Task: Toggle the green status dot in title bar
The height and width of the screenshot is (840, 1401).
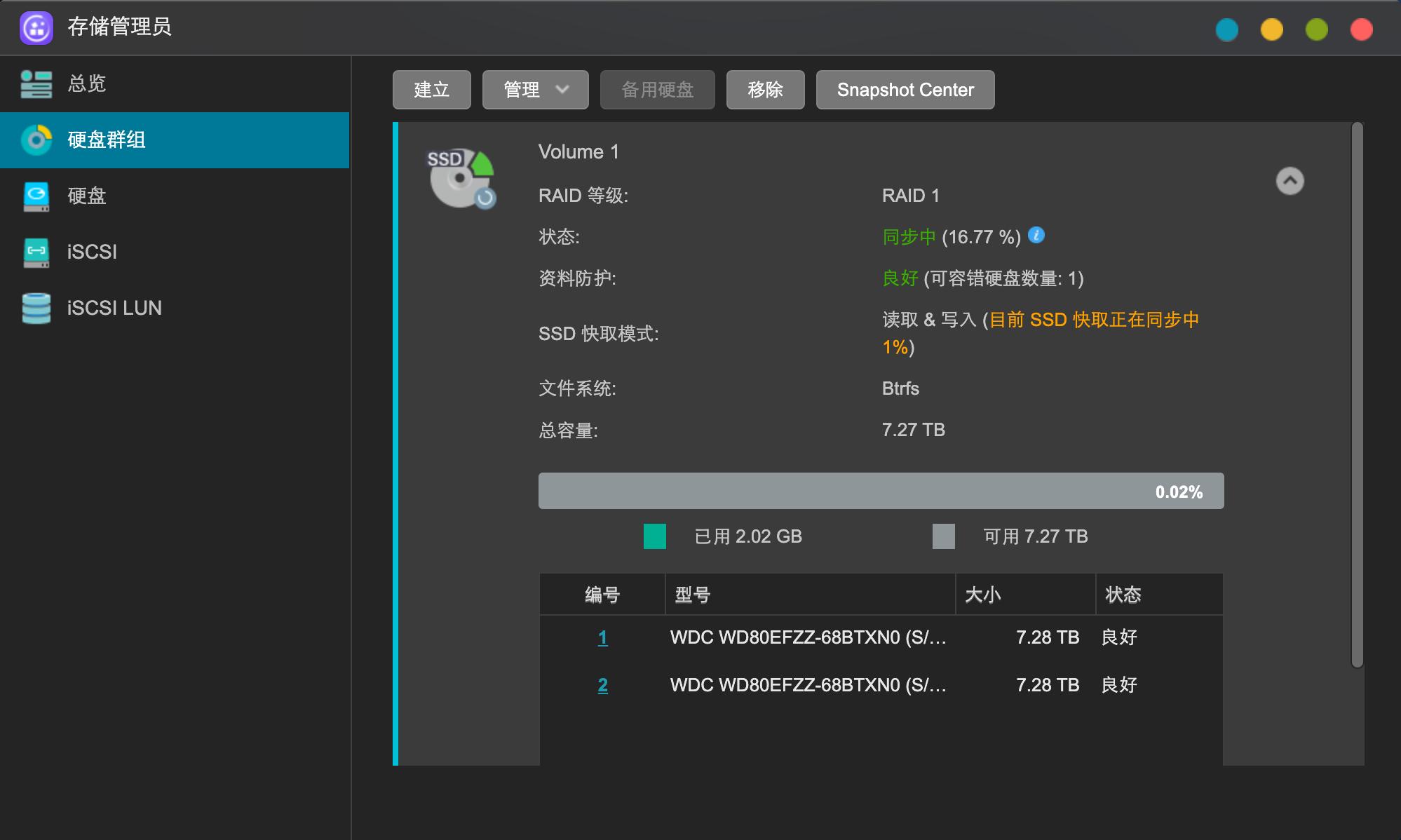Action: coord(1317,29)
